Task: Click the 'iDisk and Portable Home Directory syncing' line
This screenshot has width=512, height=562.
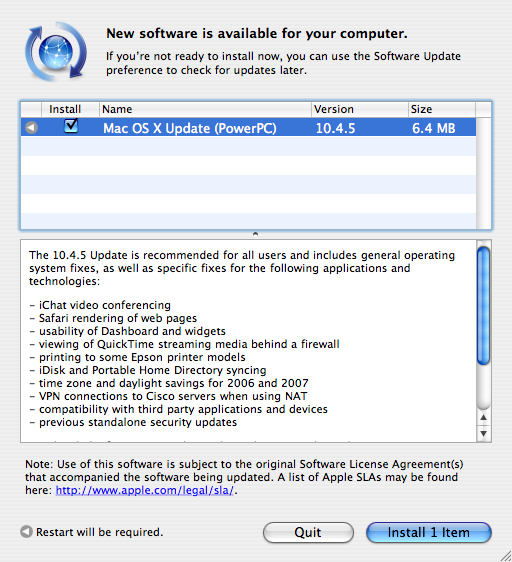Action: pos(148,370)
